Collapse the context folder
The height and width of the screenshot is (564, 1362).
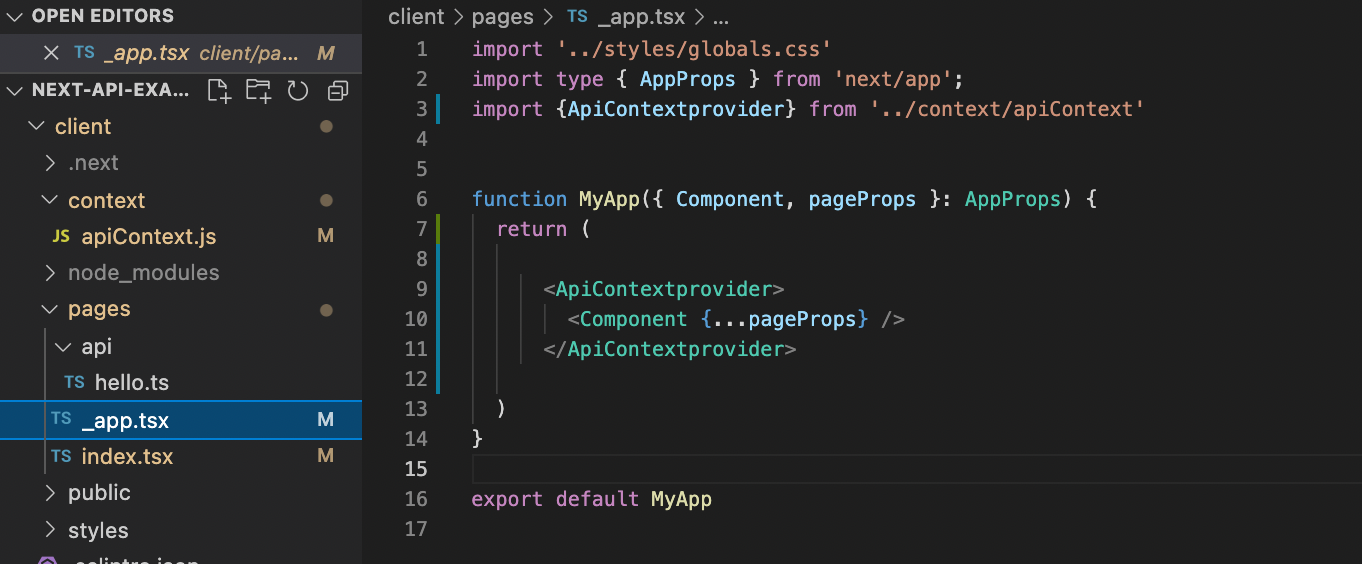[x=50, y=200]
